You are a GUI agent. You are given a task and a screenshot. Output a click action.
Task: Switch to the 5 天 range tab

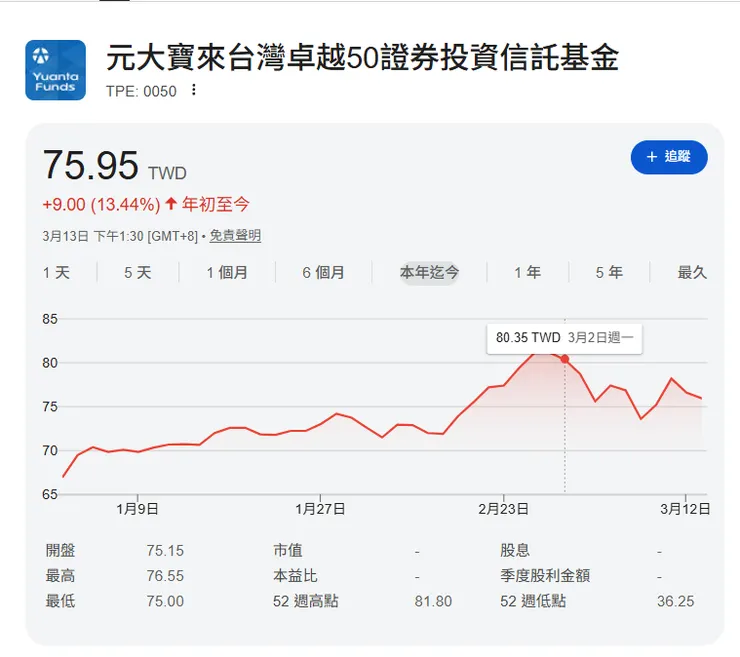click(x=138, y=272)
